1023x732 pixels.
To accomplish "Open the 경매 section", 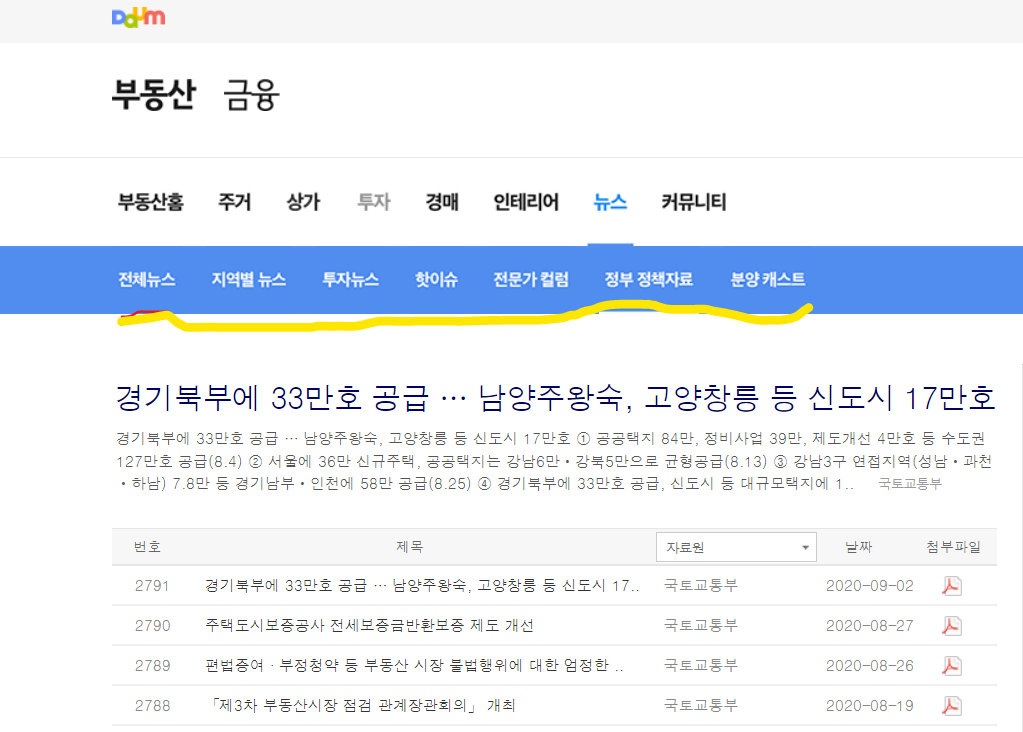I will coord(442,201).
